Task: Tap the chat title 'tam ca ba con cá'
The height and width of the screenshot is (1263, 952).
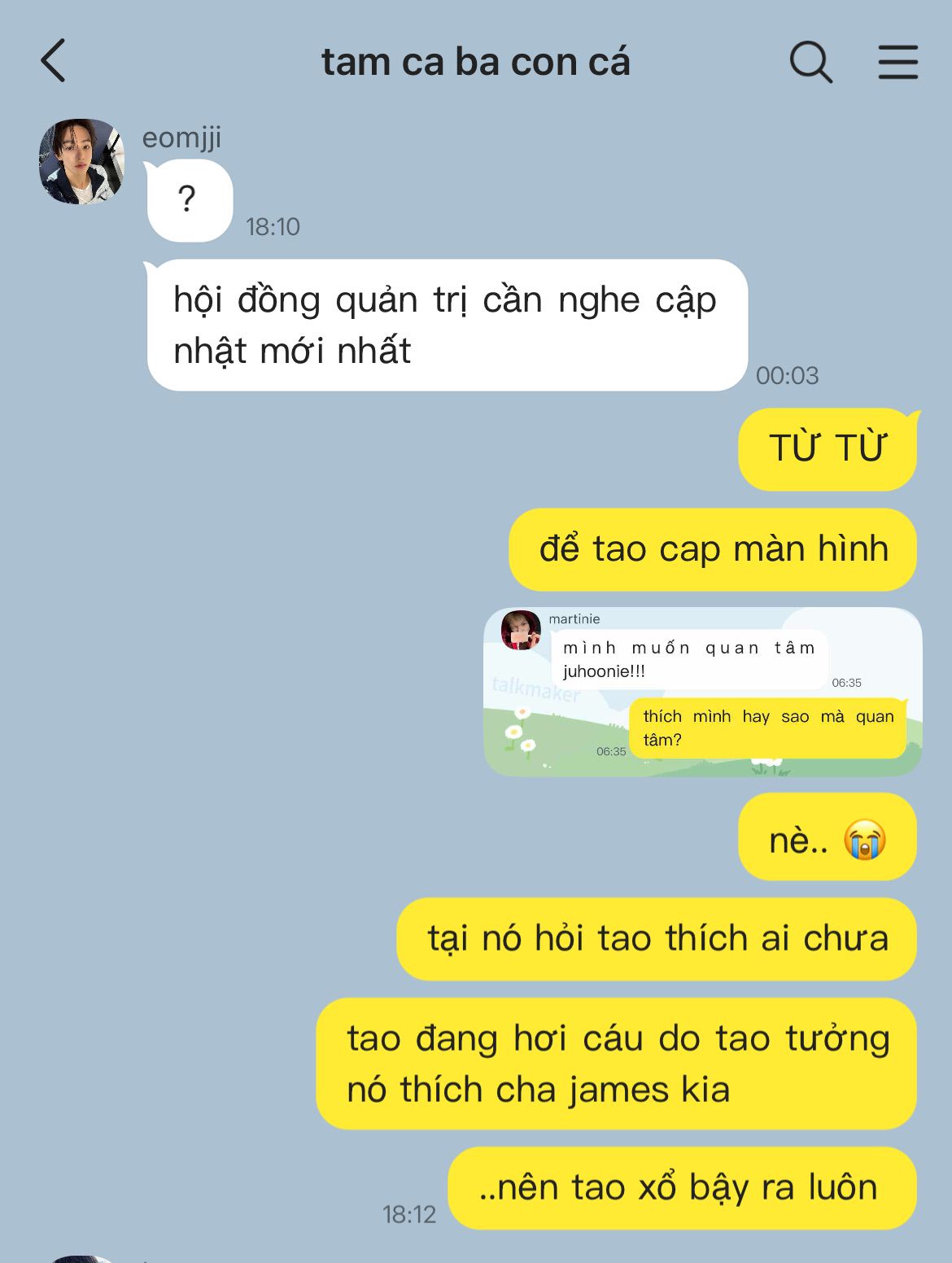Action: (475, 62)
